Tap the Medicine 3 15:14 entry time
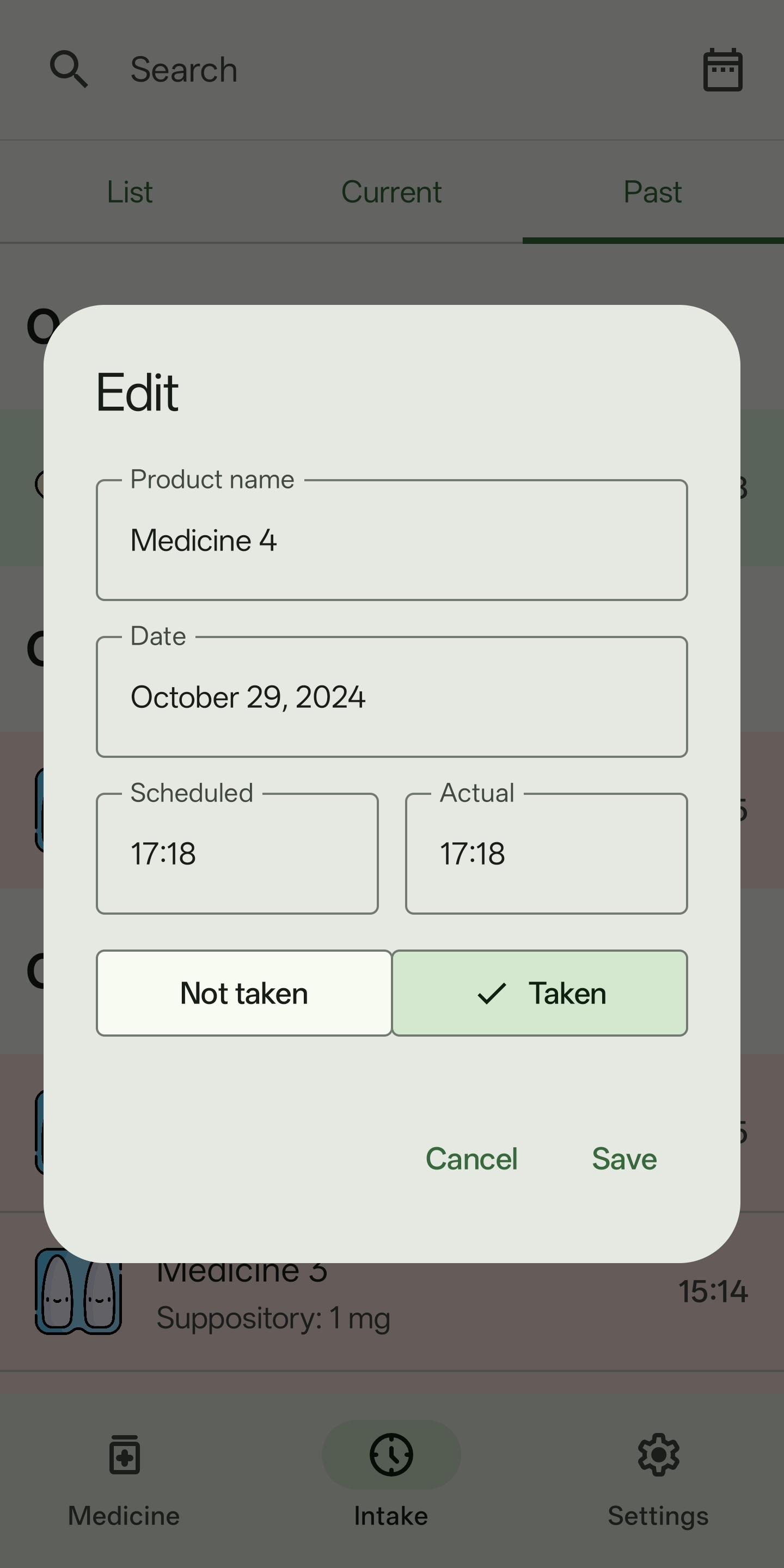Screen dimensions: 784x1568 tap(713, 1291)
